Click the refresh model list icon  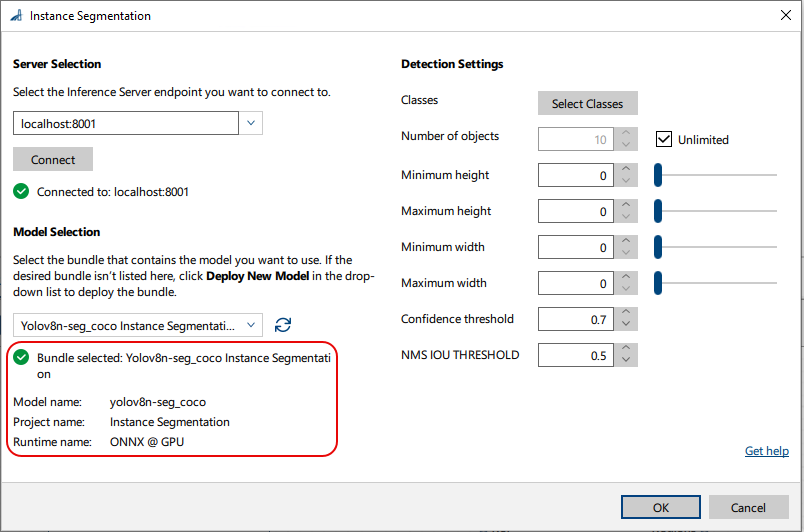click(x=283, y=325)
